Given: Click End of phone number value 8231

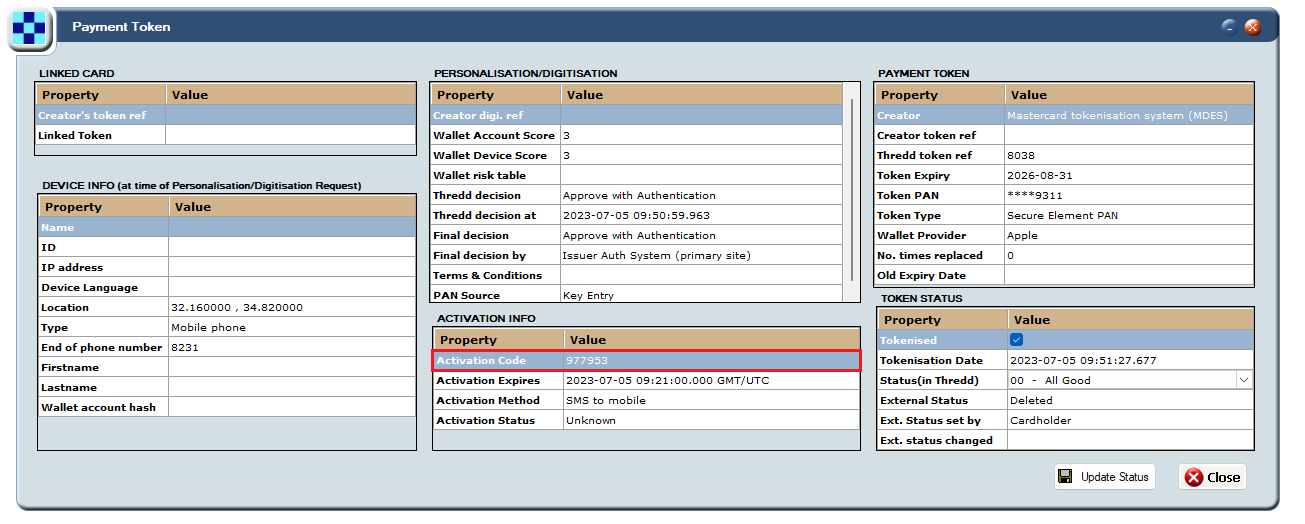Looking at the screenshot, I should (x=184, y=347).
